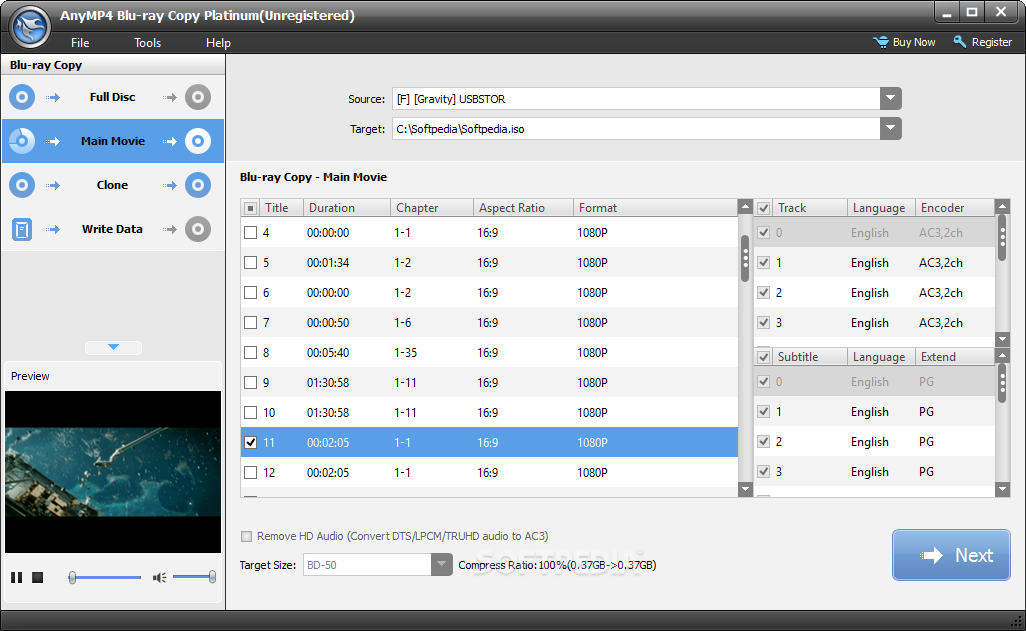Click subtitle list scroll down arrow
This screenshot has height=631, width=1026.
pos(1002,489)
